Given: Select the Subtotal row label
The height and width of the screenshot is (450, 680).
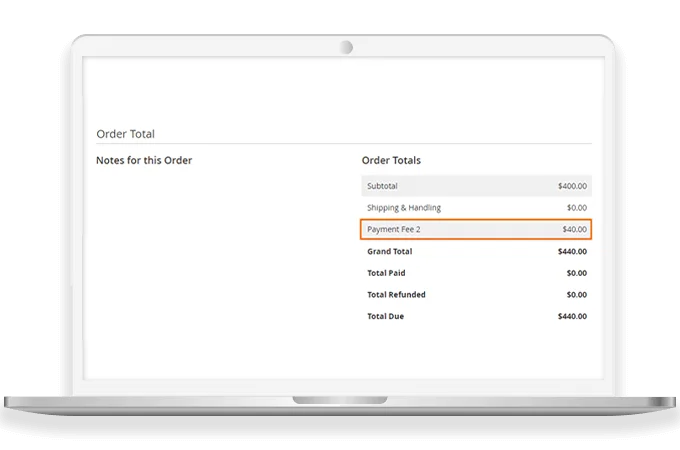Looking at the screenshot, I should (x=382, y=186).
